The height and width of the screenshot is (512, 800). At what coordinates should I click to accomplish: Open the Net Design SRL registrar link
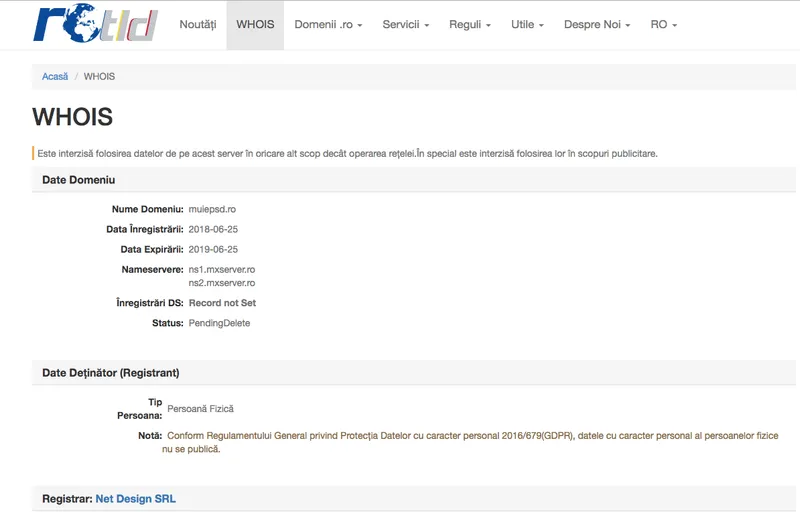click(x=136, y=499)
